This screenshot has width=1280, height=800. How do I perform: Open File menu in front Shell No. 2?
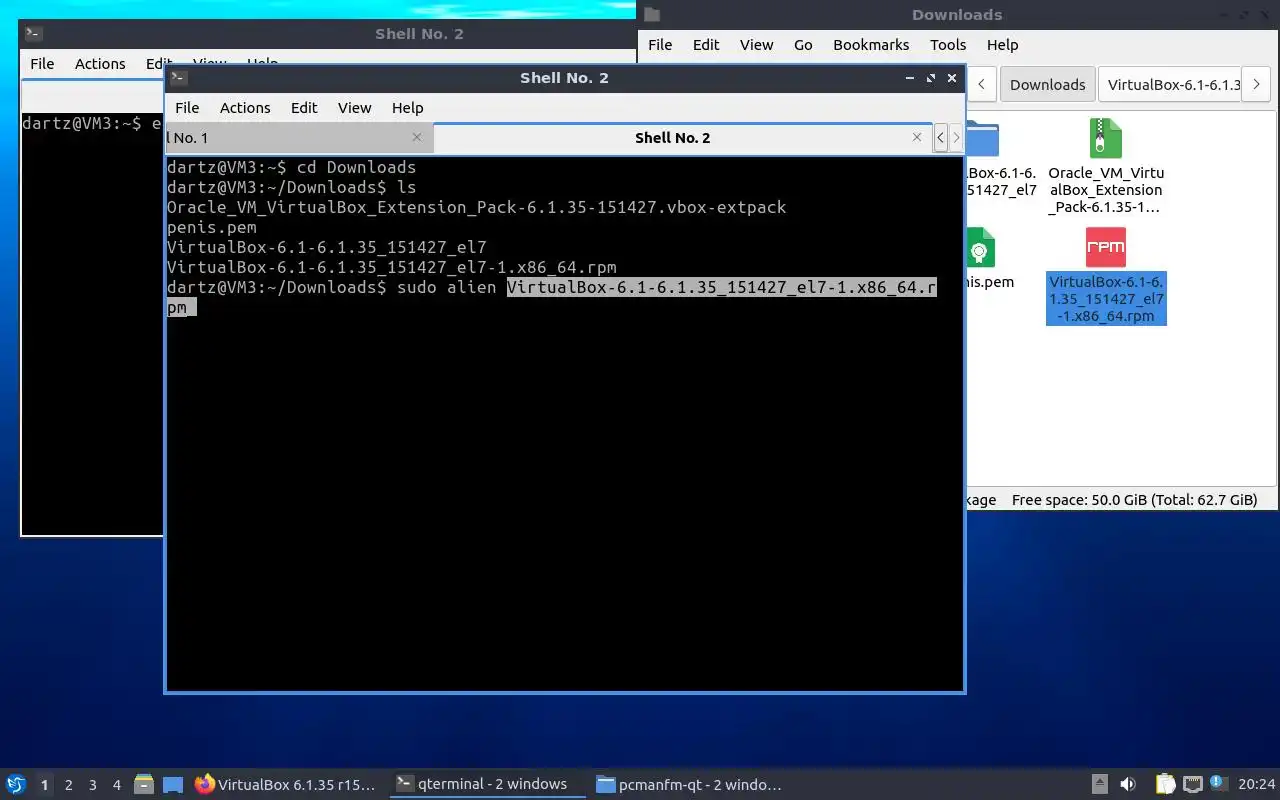tap(187, 107)
